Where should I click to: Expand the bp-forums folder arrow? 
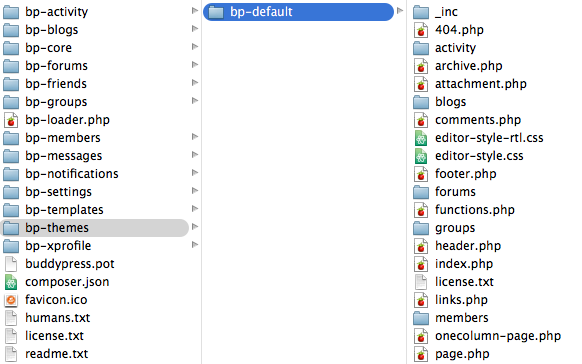point(194,65)
